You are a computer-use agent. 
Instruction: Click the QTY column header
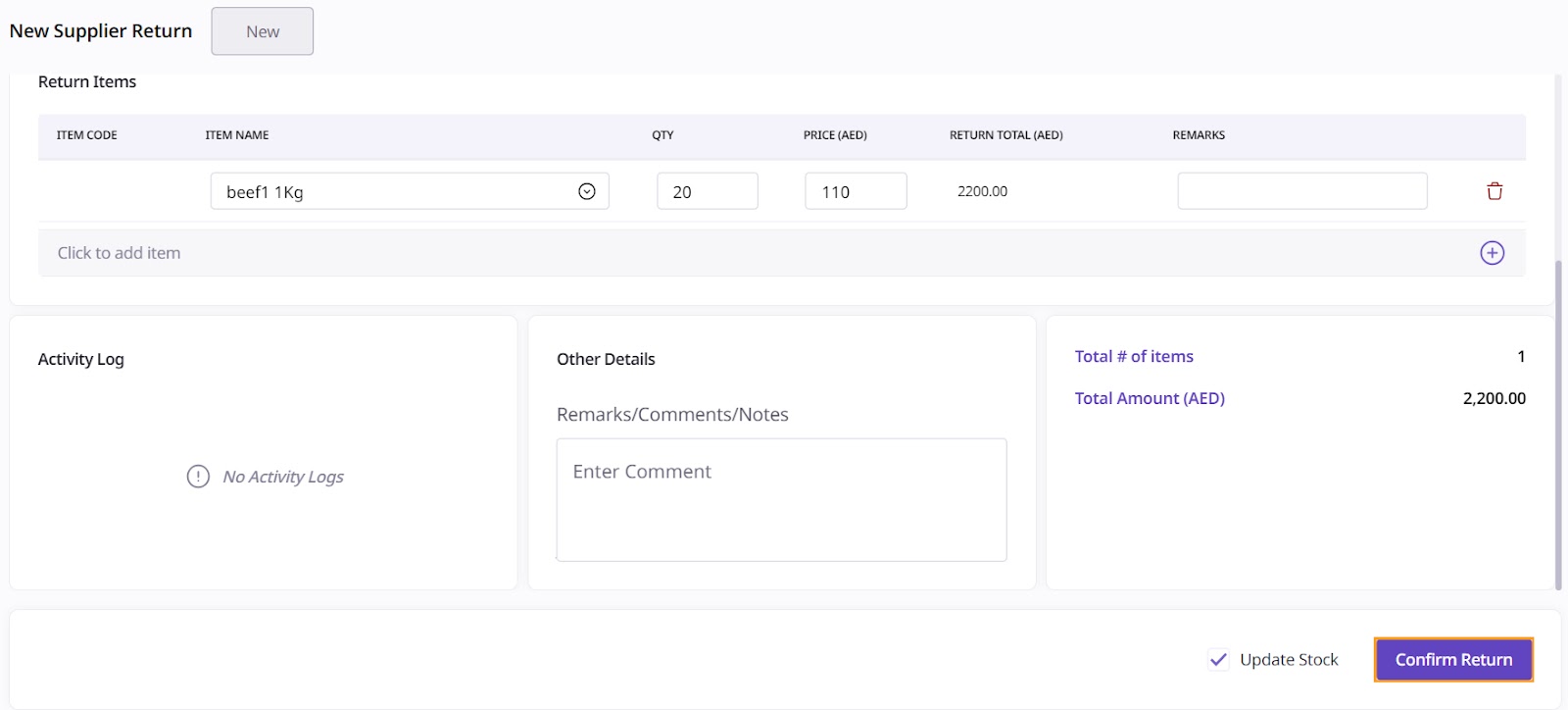point(662,135)
